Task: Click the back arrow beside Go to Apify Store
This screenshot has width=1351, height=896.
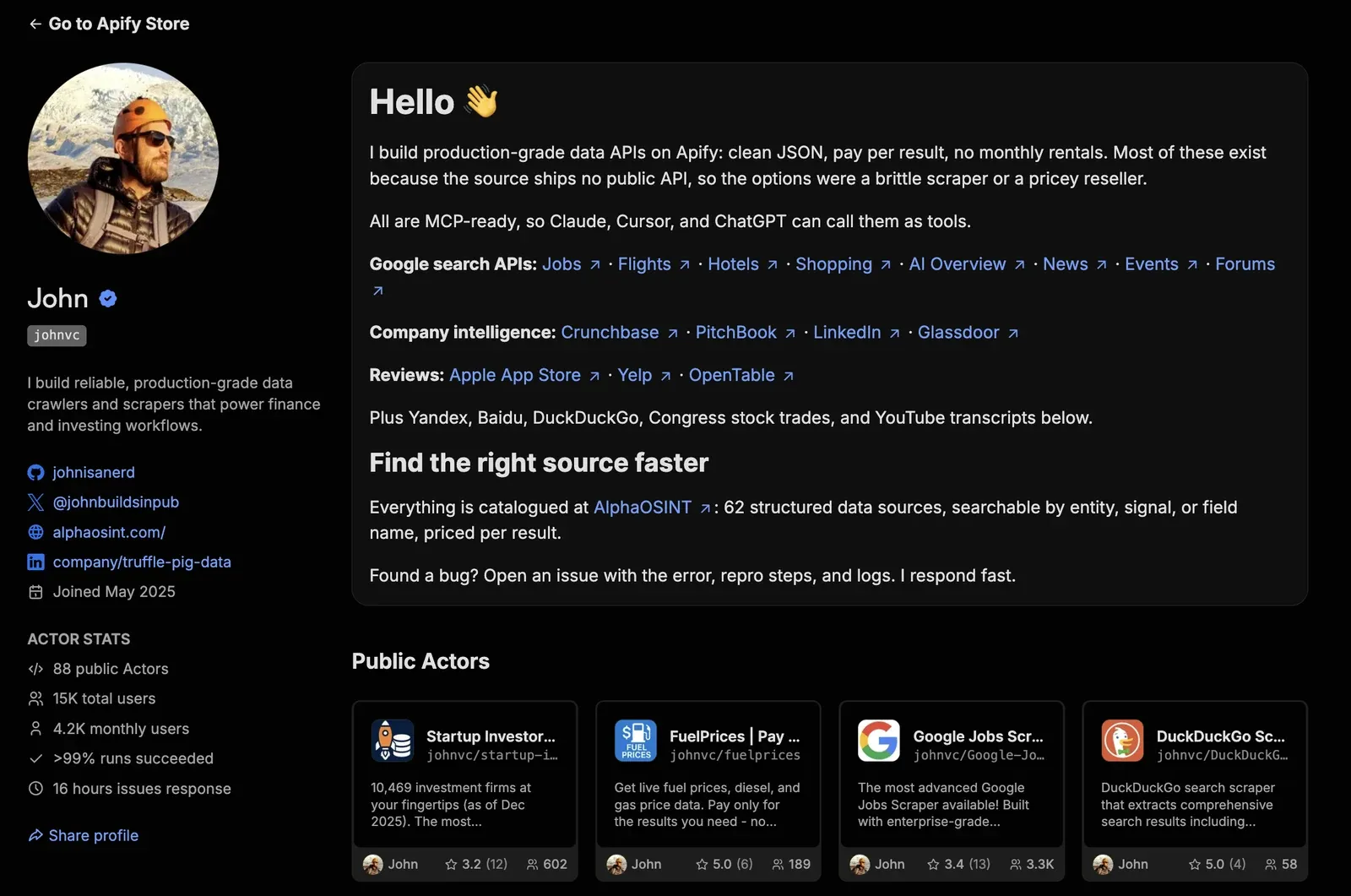Action: [35, 24]
